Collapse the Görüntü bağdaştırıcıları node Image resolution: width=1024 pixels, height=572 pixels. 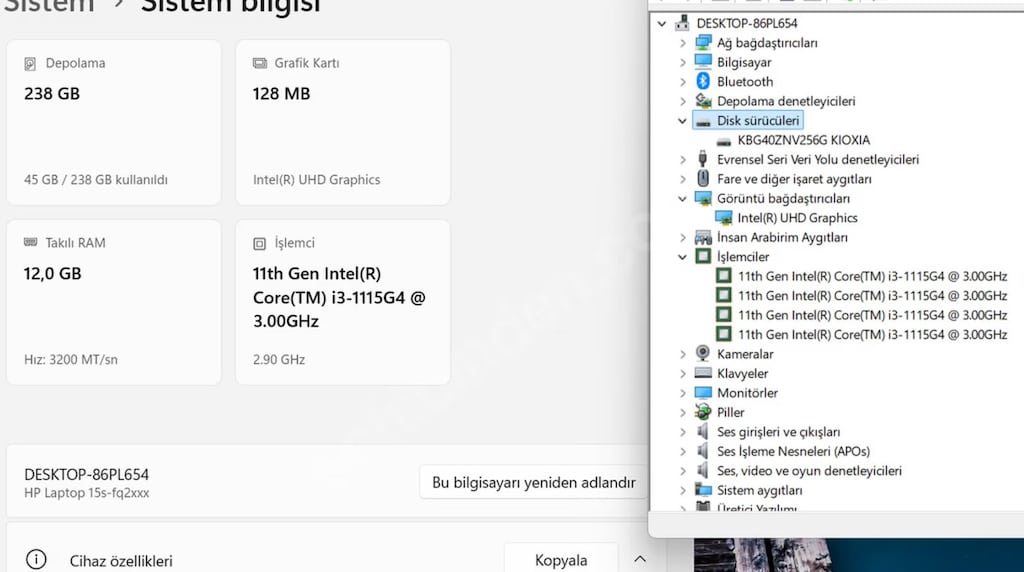[682, 199]
